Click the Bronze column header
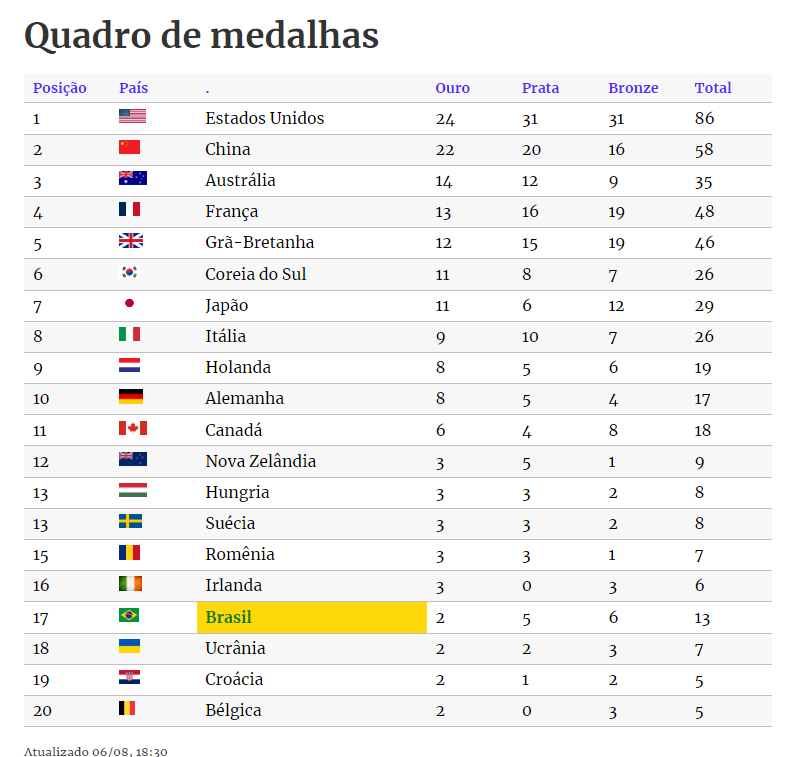Screen dimensions: 802x757 (x=633, y=88)
